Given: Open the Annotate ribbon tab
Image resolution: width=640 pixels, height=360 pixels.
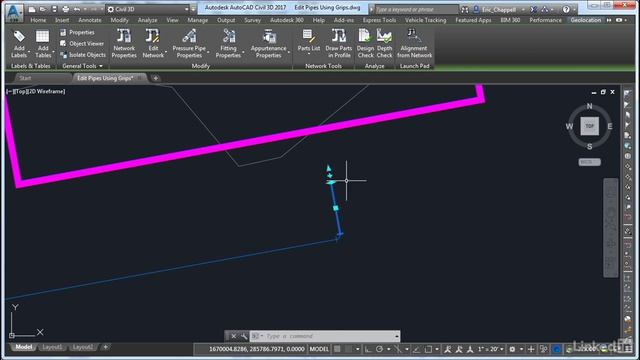Looking at the screenshot, I should point(90,20).
